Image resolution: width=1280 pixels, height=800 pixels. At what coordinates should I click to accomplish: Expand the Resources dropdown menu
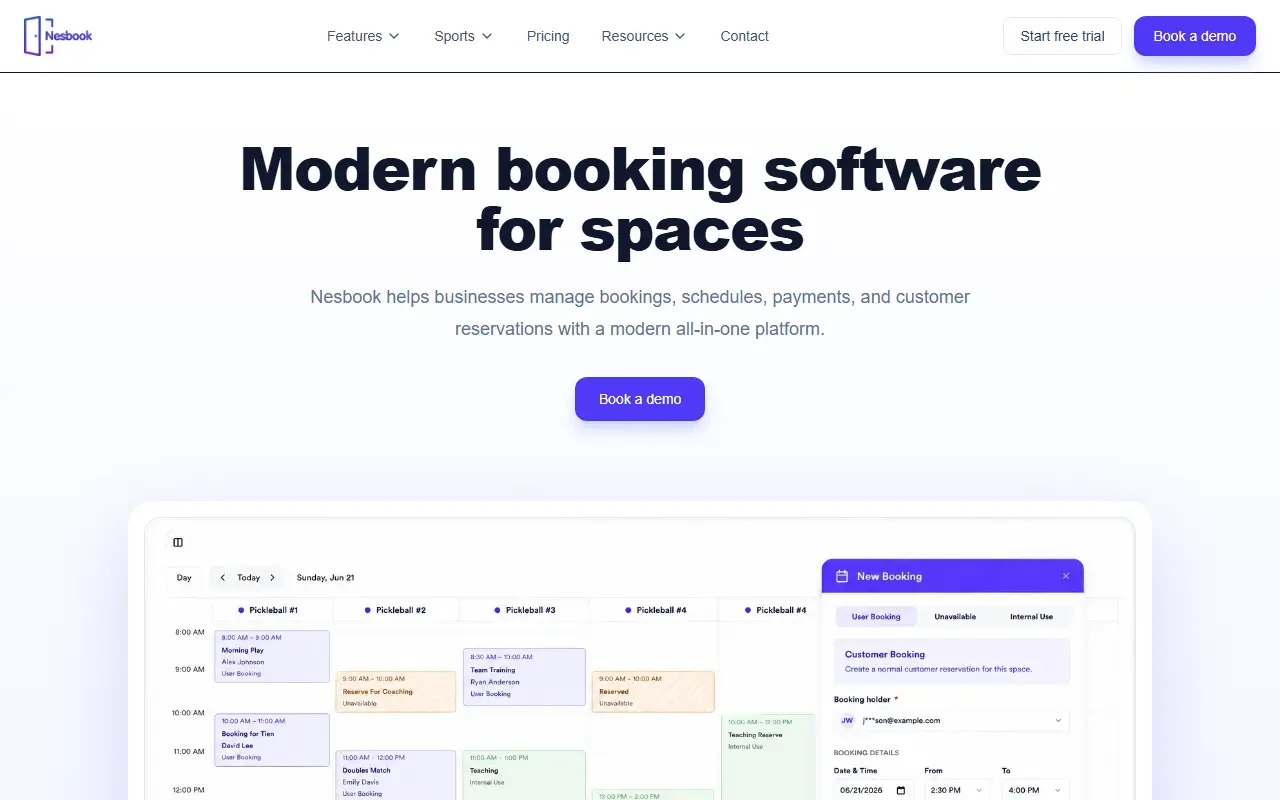(643, 36)
